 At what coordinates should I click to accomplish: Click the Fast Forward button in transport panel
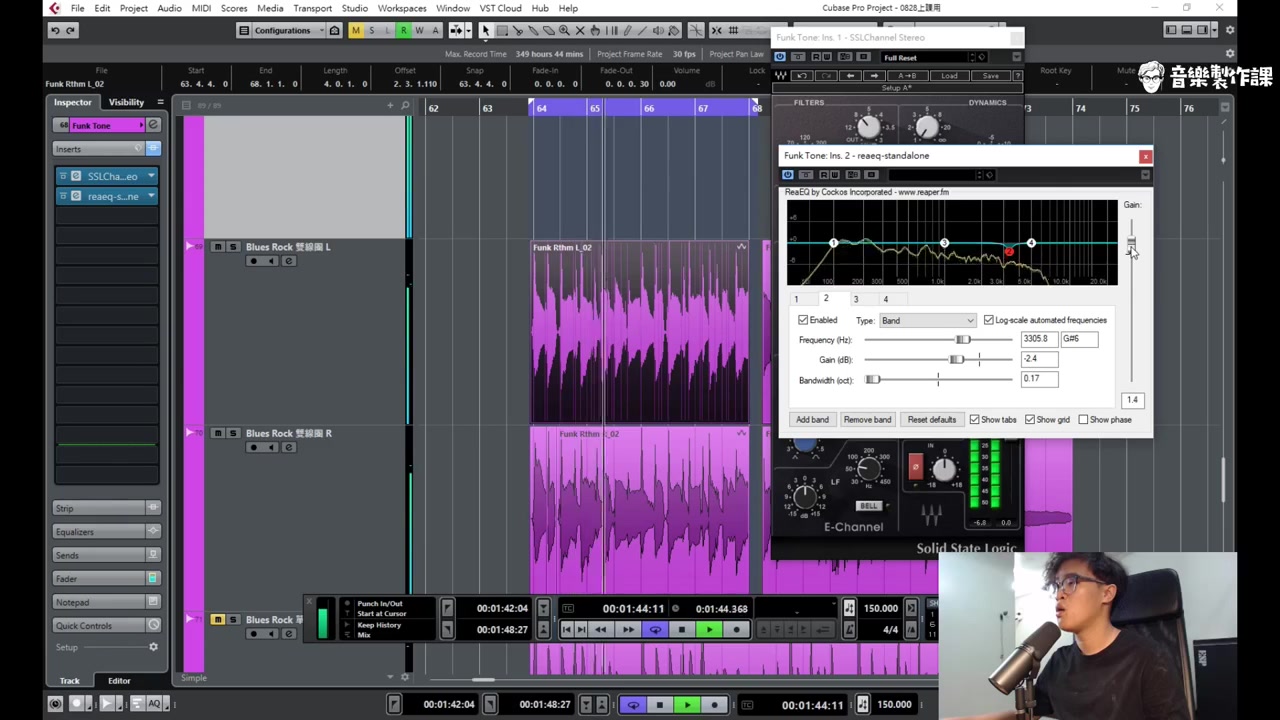(628, 629)
